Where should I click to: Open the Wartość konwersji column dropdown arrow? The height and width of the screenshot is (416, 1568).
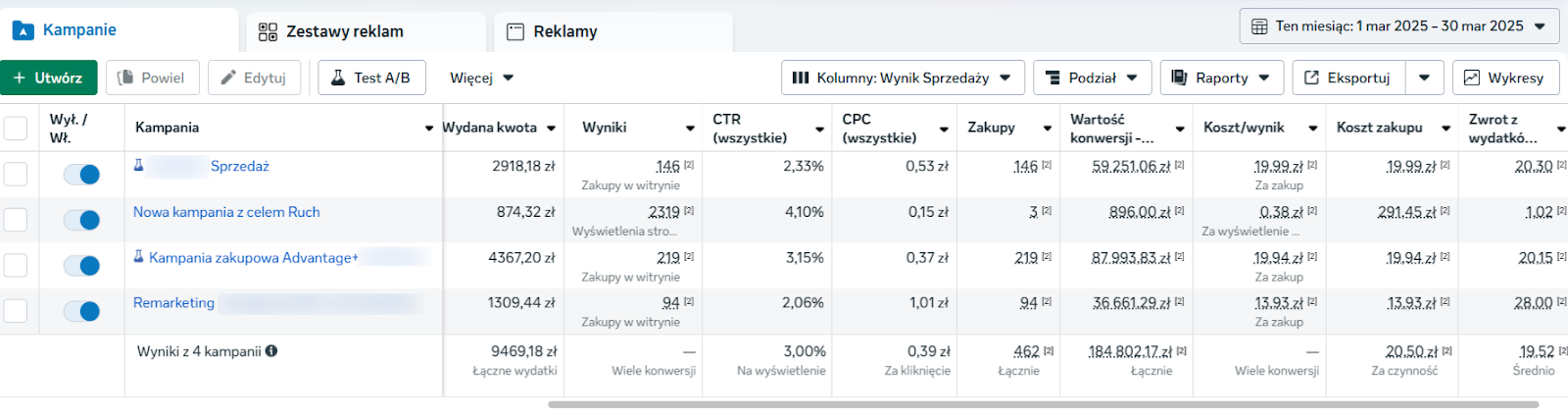(1180, 129)
